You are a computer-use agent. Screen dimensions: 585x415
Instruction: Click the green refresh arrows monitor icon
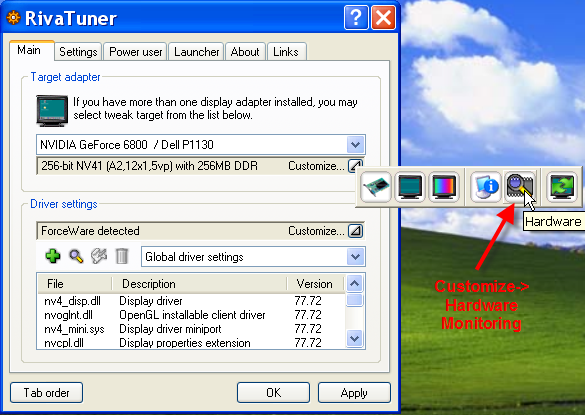(562, 186)
